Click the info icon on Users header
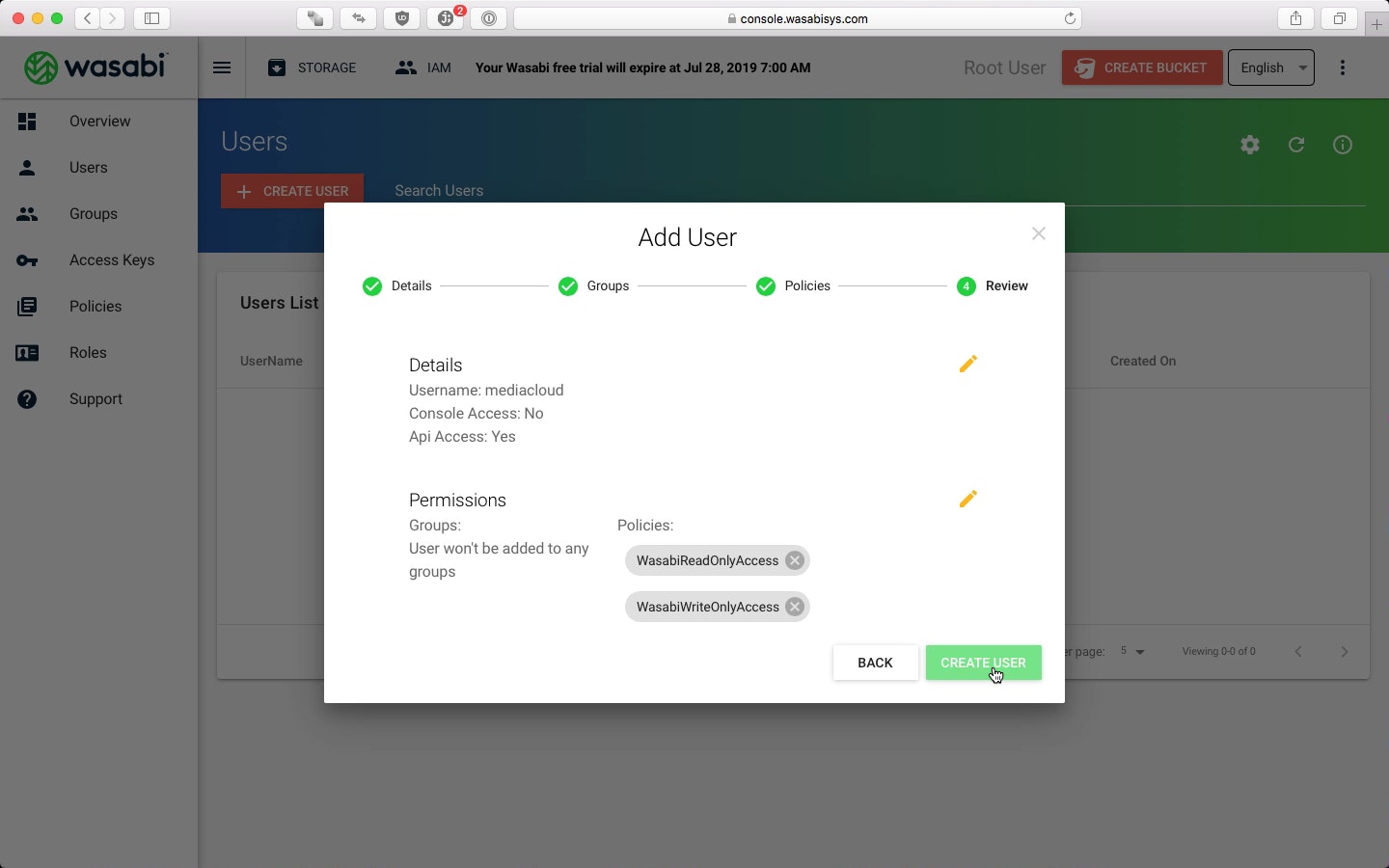The height and width of the screenshot is (868, 1389). click(1343, 145)
